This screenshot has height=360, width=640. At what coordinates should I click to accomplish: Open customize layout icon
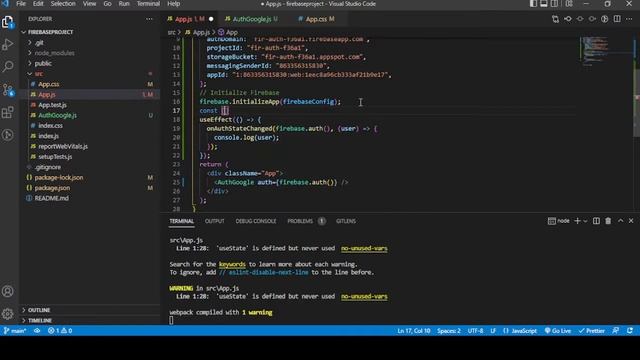pyautogui.click(x=569, y=4)
